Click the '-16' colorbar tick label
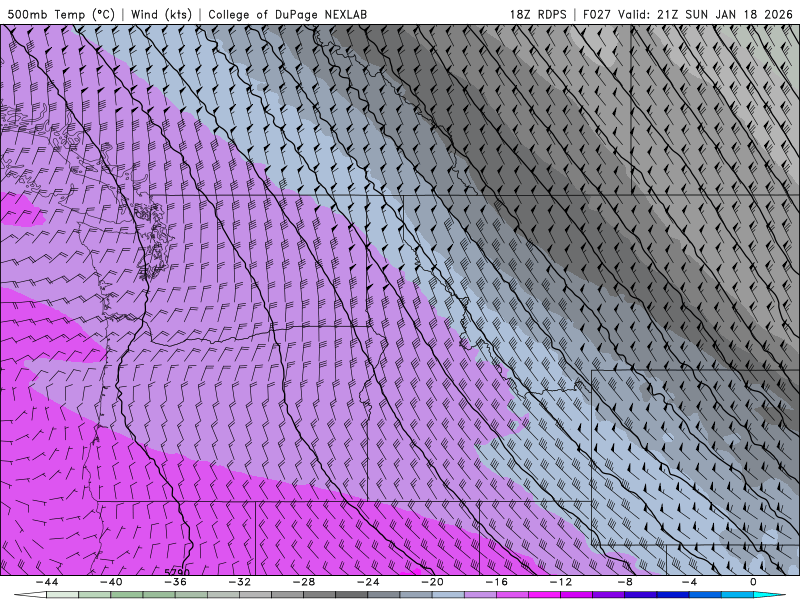This screenshot has height=600, width=800. (x=497, y=582)
